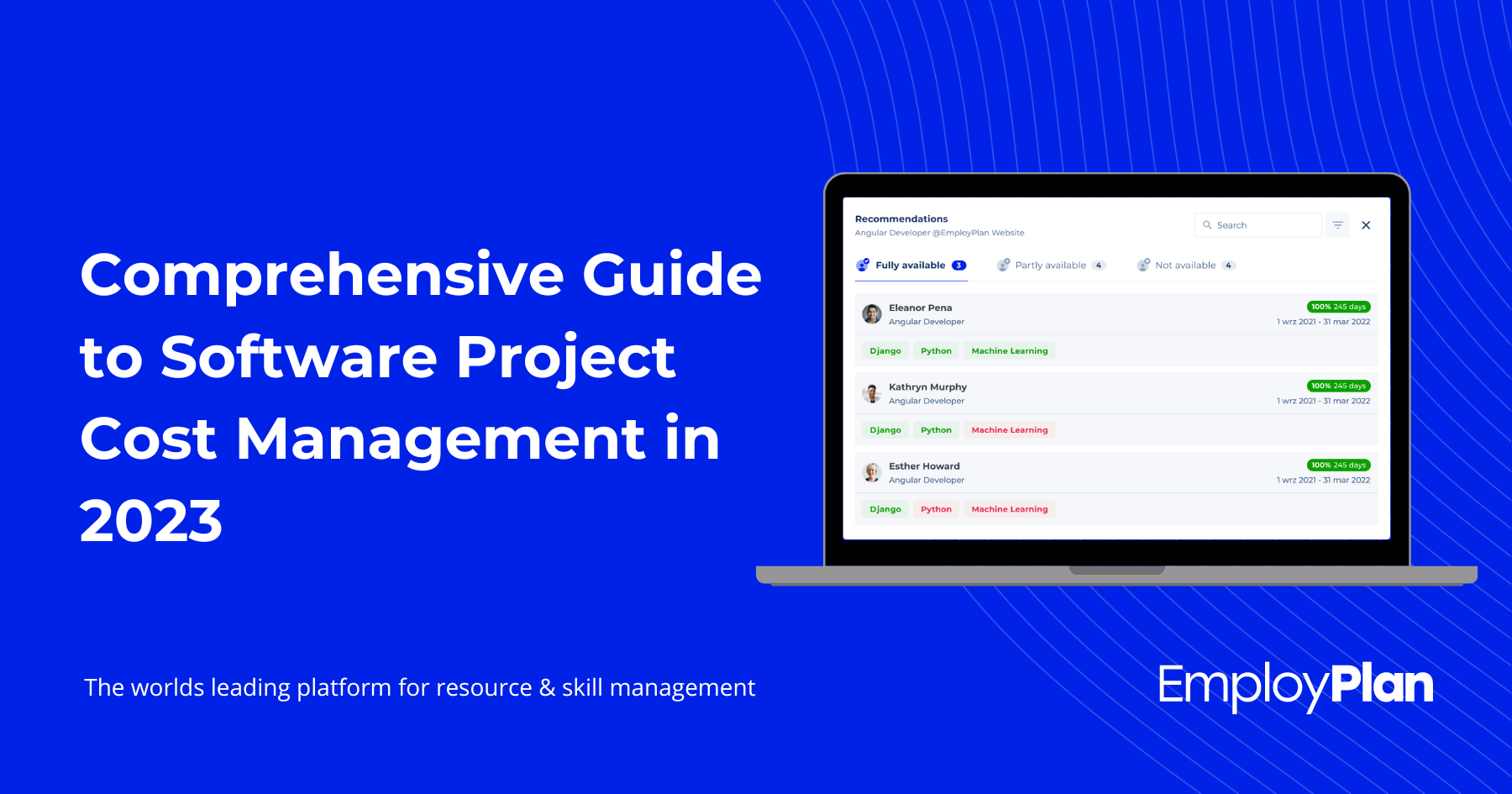Click Esther Howard's 100% 245 days badge
Viewport: 1512px width, 794px height.
tap(1338, 465)
